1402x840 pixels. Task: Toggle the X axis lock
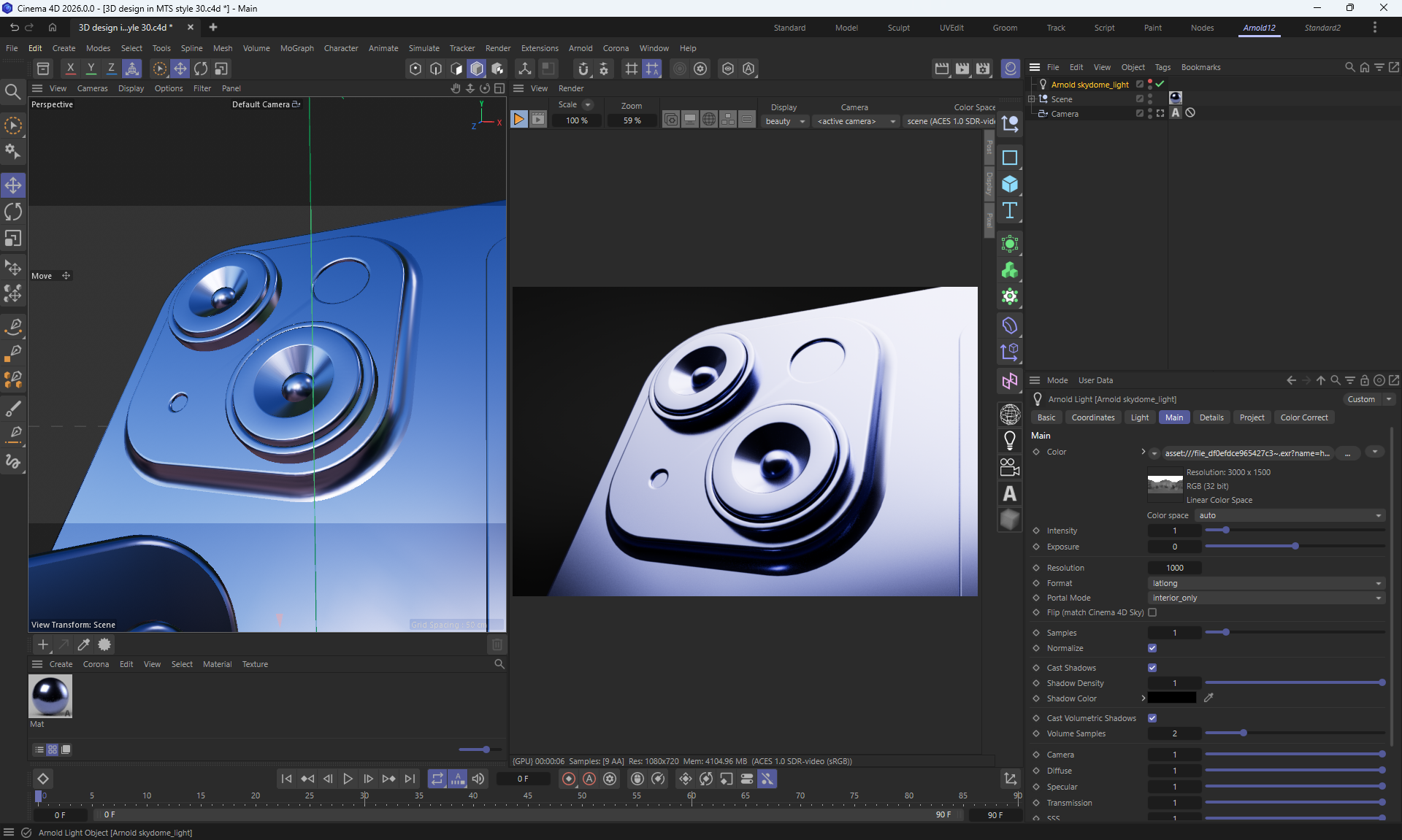tap(70, 69)
